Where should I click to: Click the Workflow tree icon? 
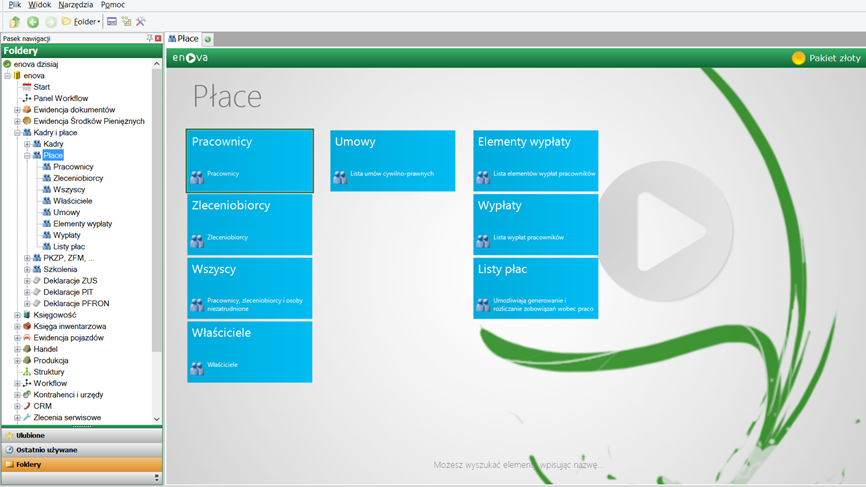pos(27,383)
